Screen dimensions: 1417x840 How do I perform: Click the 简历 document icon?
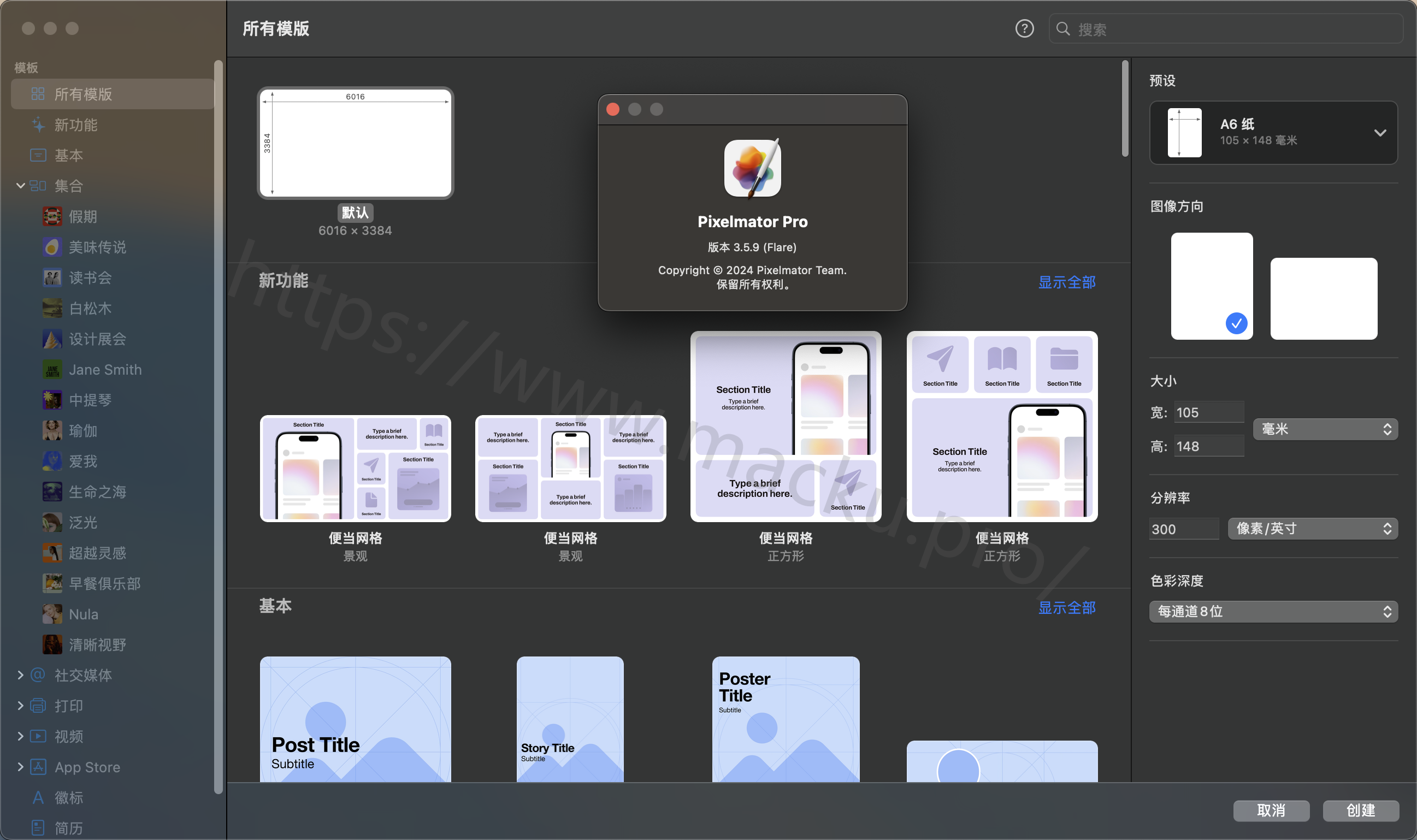point(38,827)
